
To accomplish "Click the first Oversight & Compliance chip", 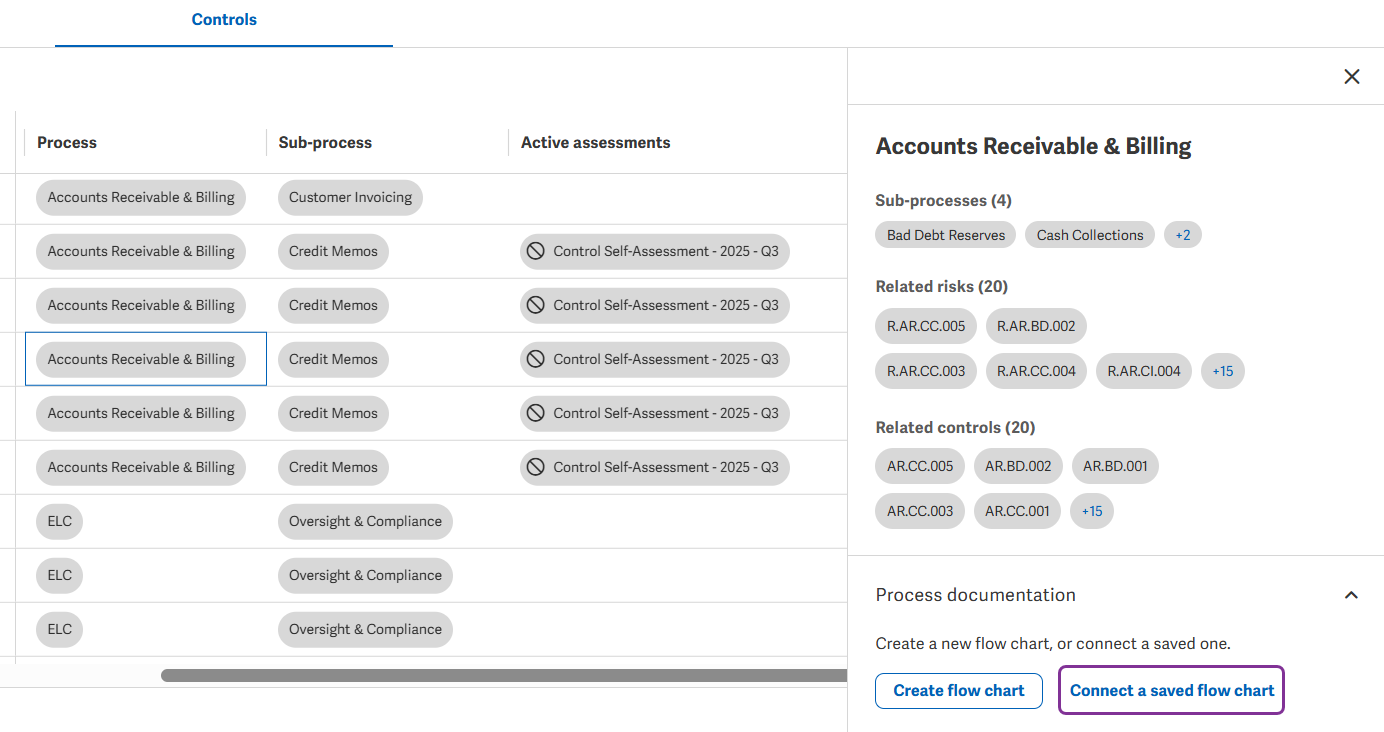I will click(x=365, y=522).
